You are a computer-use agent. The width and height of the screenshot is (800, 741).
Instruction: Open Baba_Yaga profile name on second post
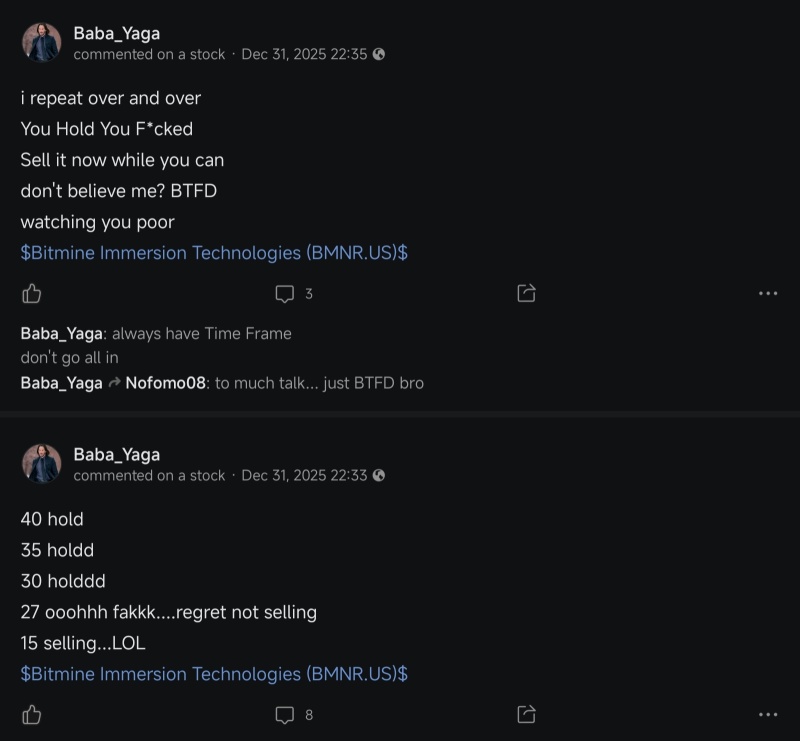tap(117, 454)
